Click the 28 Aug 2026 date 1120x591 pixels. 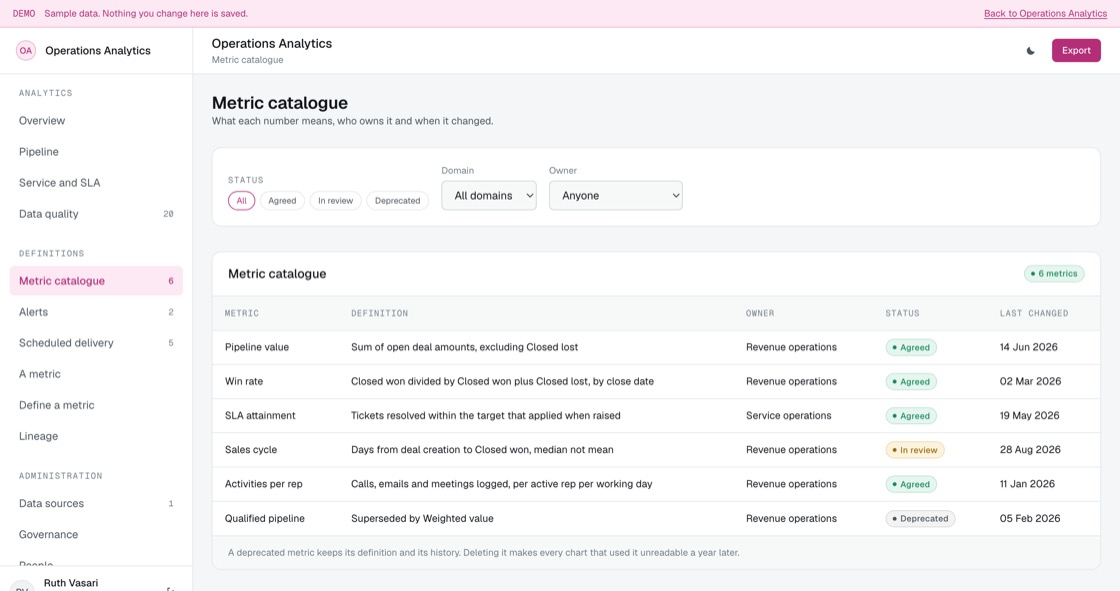point(1030,450)
